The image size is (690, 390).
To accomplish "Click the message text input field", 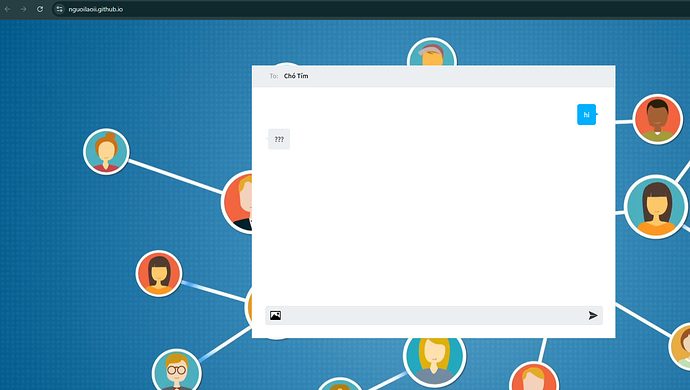I will [434, 315].
